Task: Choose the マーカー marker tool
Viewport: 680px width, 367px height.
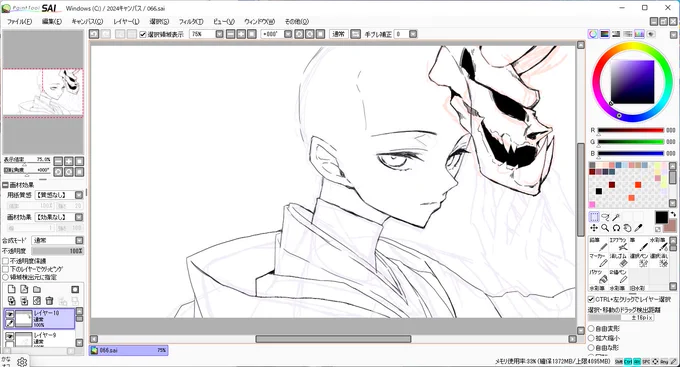Action: [598, 260]
